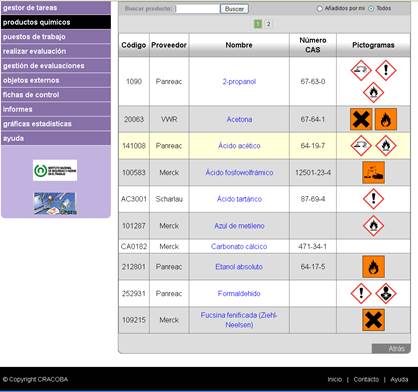Click code cell 109215

click(x=134, y=320)
